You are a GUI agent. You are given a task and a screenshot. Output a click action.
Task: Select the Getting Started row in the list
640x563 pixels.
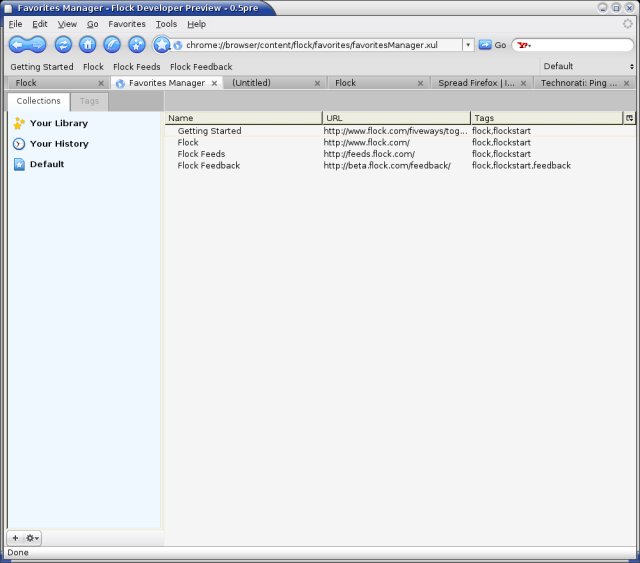coord(400,131)
